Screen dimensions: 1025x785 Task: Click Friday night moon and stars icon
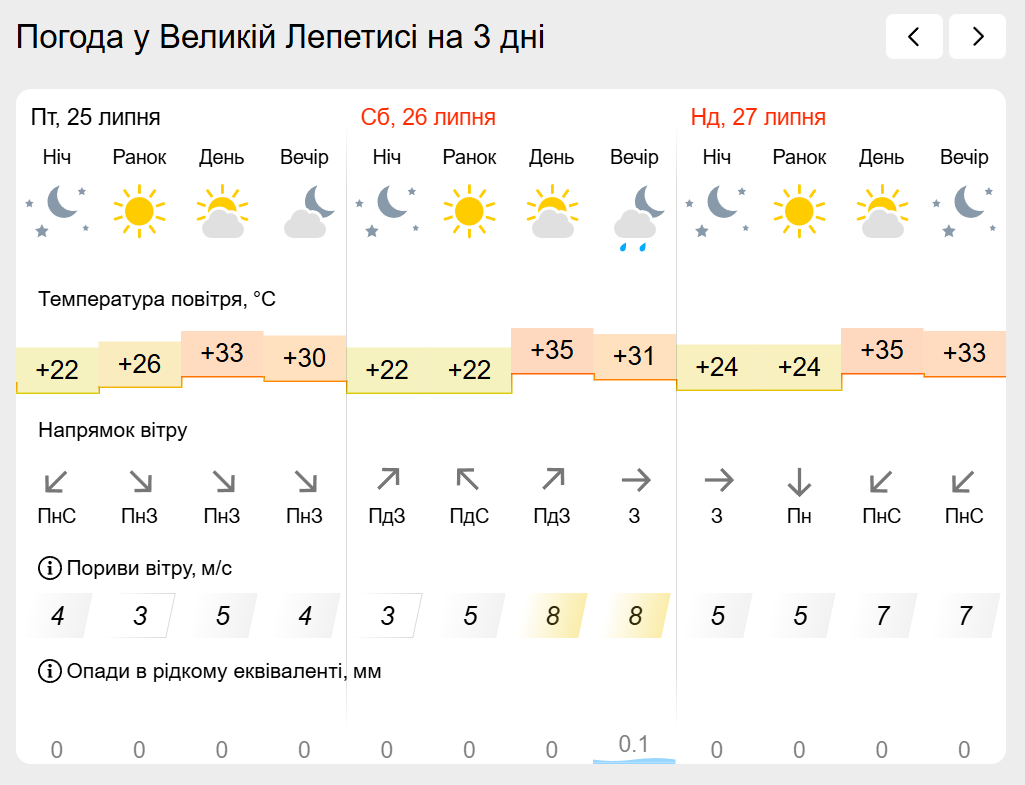tap(57, 210)
